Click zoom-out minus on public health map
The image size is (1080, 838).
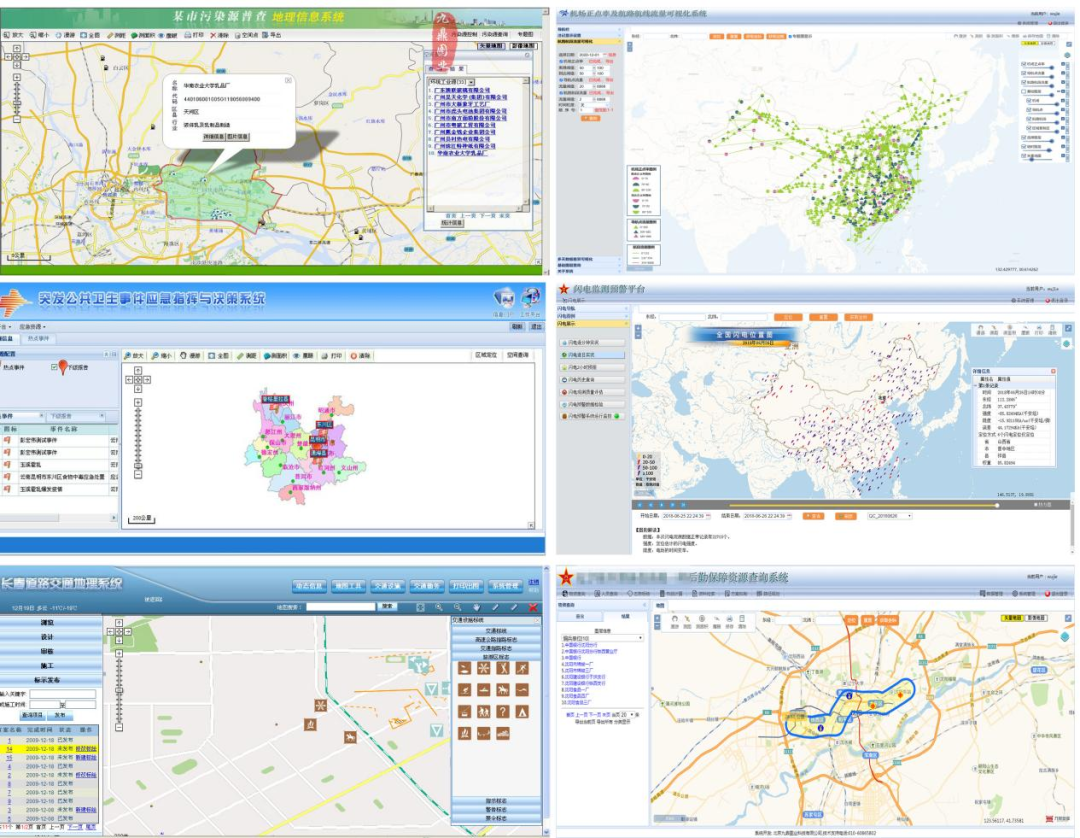point(138,474)
